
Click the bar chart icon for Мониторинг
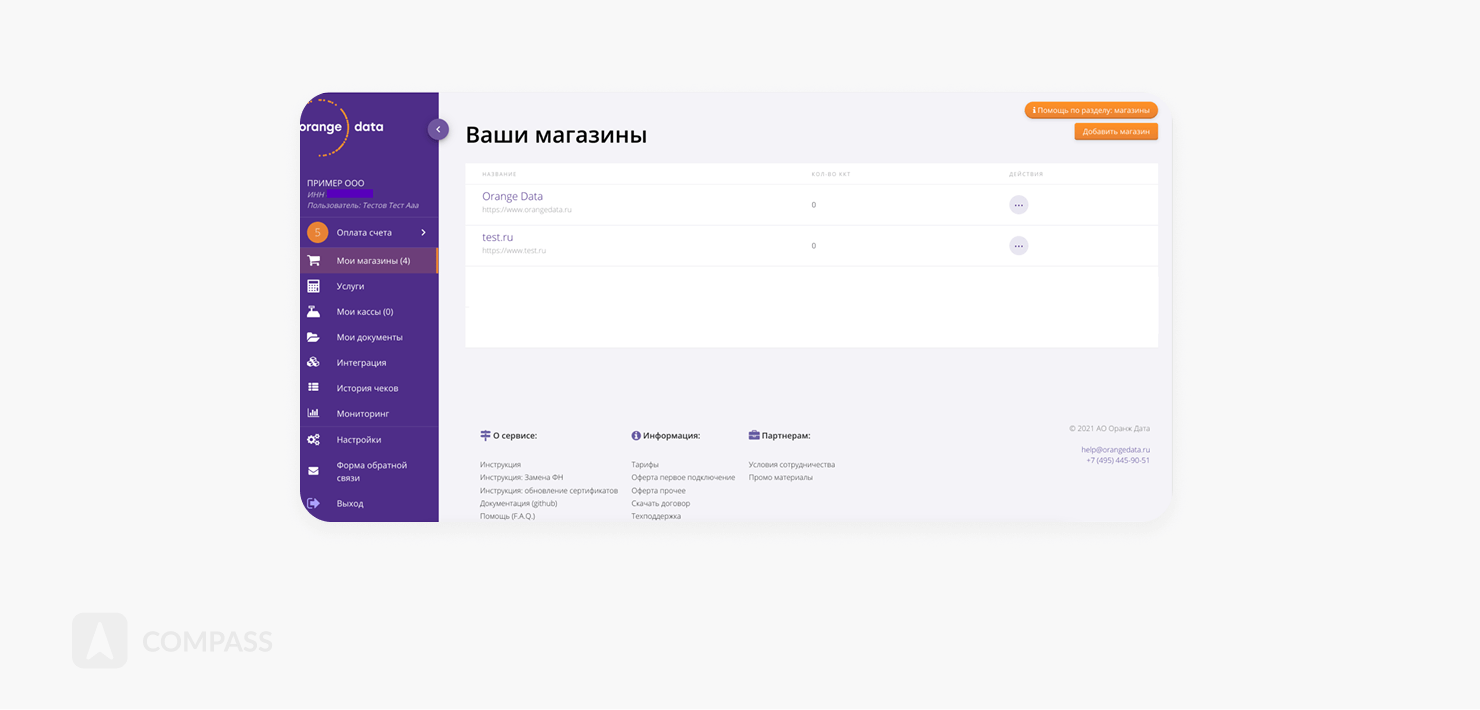pos(313,413)
